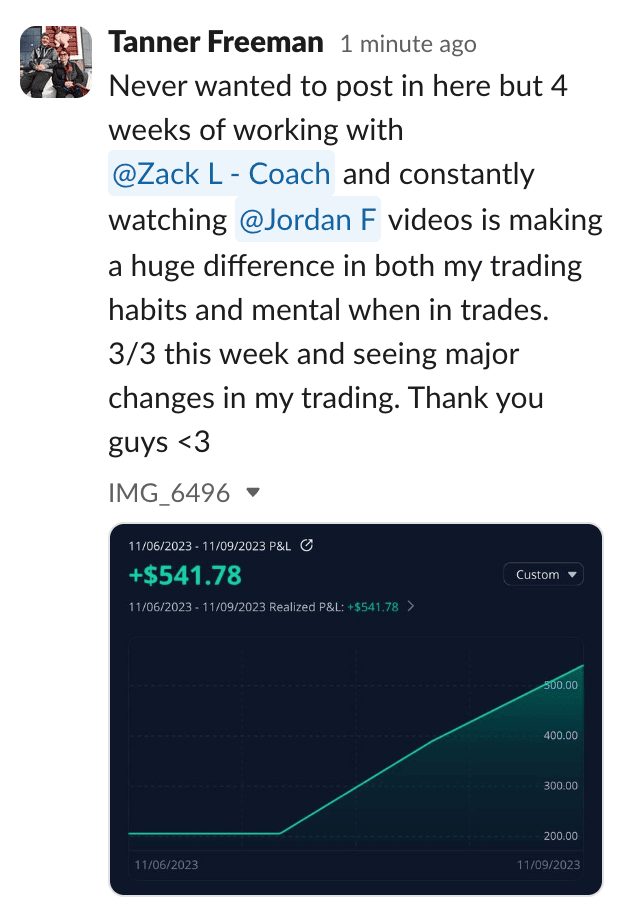The image size is (630, 918).
Task: Click the x-axis end date 11/09/2023
Action: (547, 865)
